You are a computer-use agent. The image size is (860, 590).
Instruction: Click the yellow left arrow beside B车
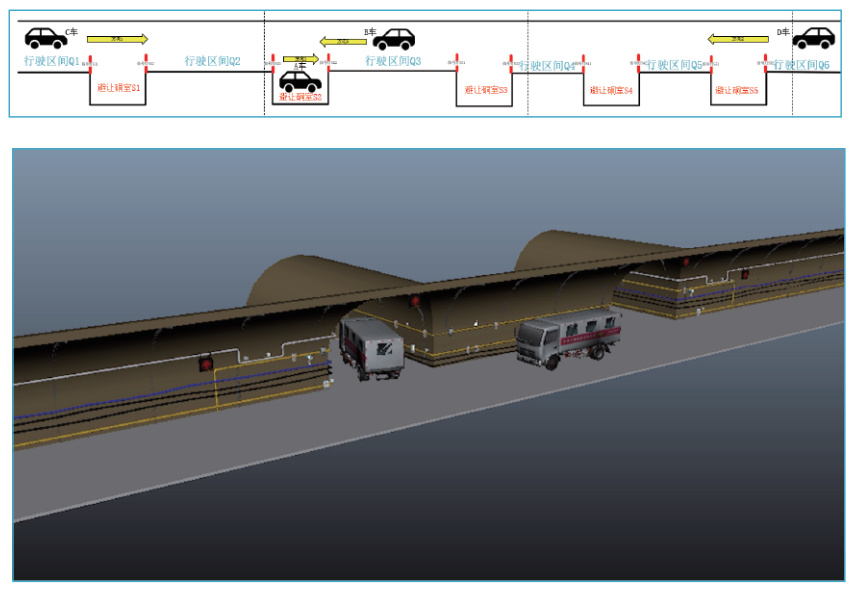(343, 41)
